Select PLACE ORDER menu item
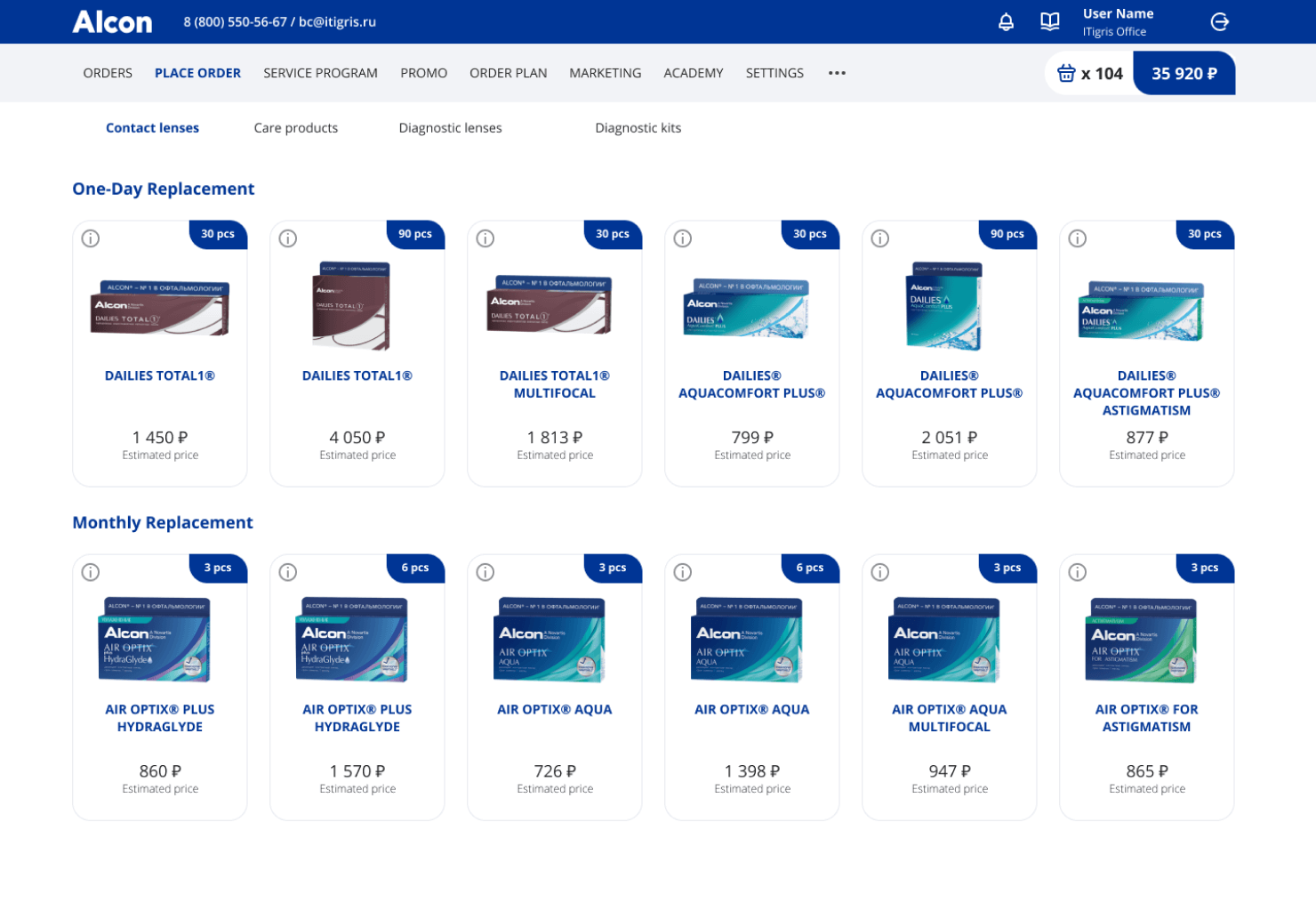The height and width of the screenshot is (911, 1316). pyautogui.click(x=197, y=73)
